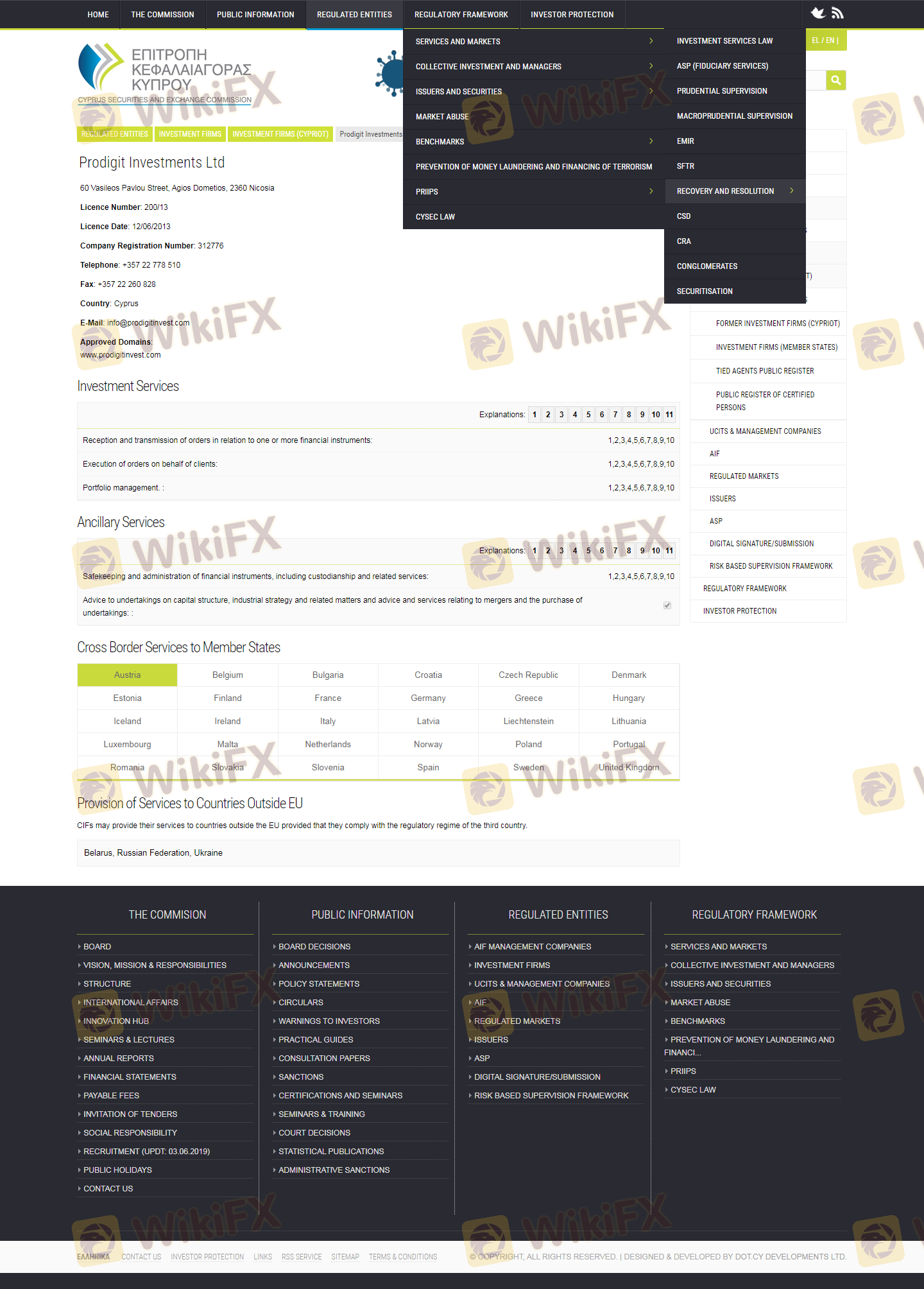Viewport: 924px width, 1289px height.
Task: Open Tied Agents Public Register in sidebar
Action: (x=765, y=371)
